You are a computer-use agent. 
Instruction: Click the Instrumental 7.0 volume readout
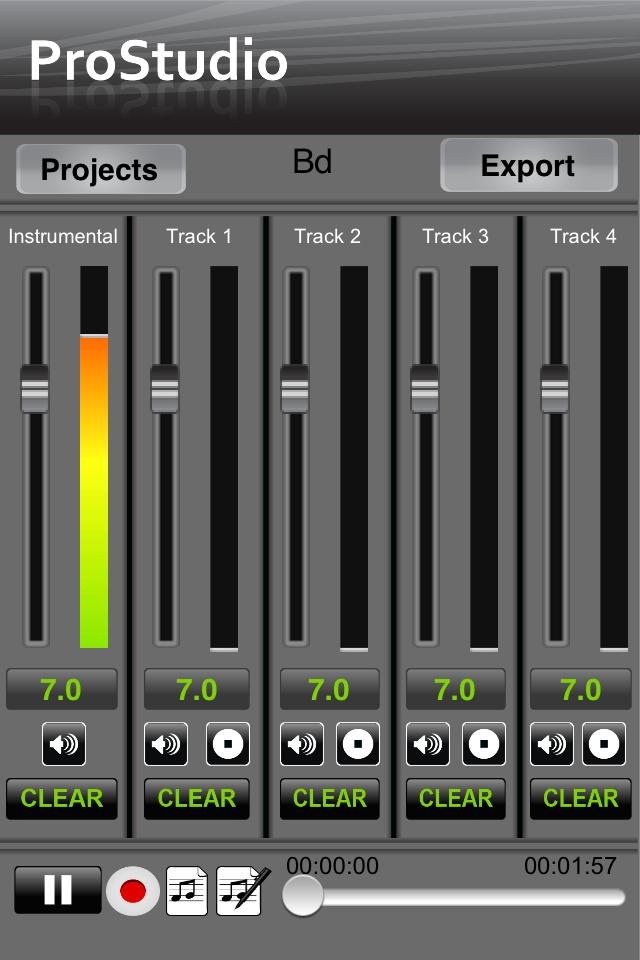coord(62,689)
